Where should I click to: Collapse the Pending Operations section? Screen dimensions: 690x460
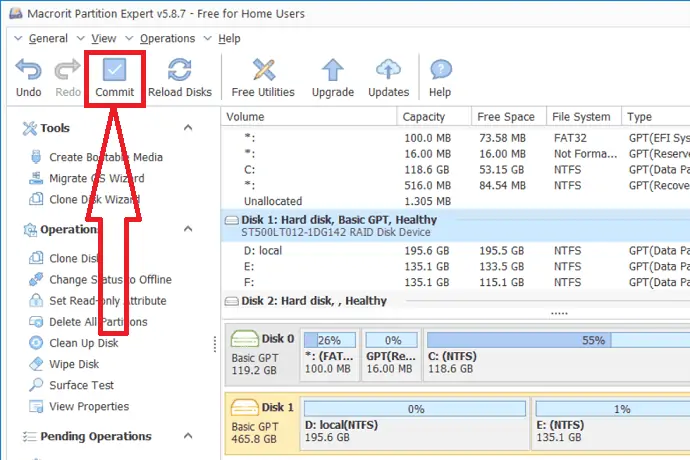(188, 436)
